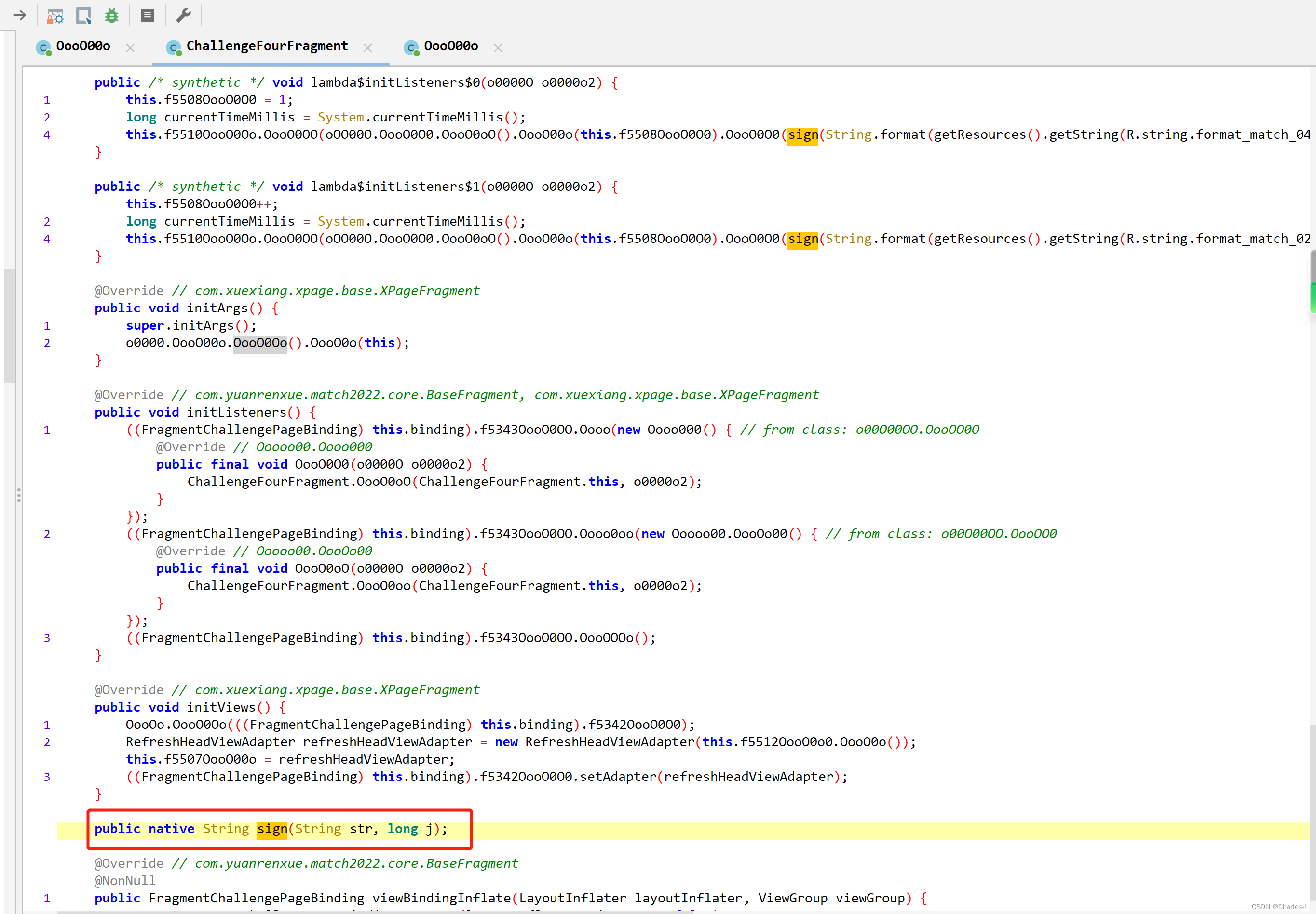Click the highlighted sign call in lambda$initListeners$0
Viewport: 1316px width, 914px height.
pos(802,134)
